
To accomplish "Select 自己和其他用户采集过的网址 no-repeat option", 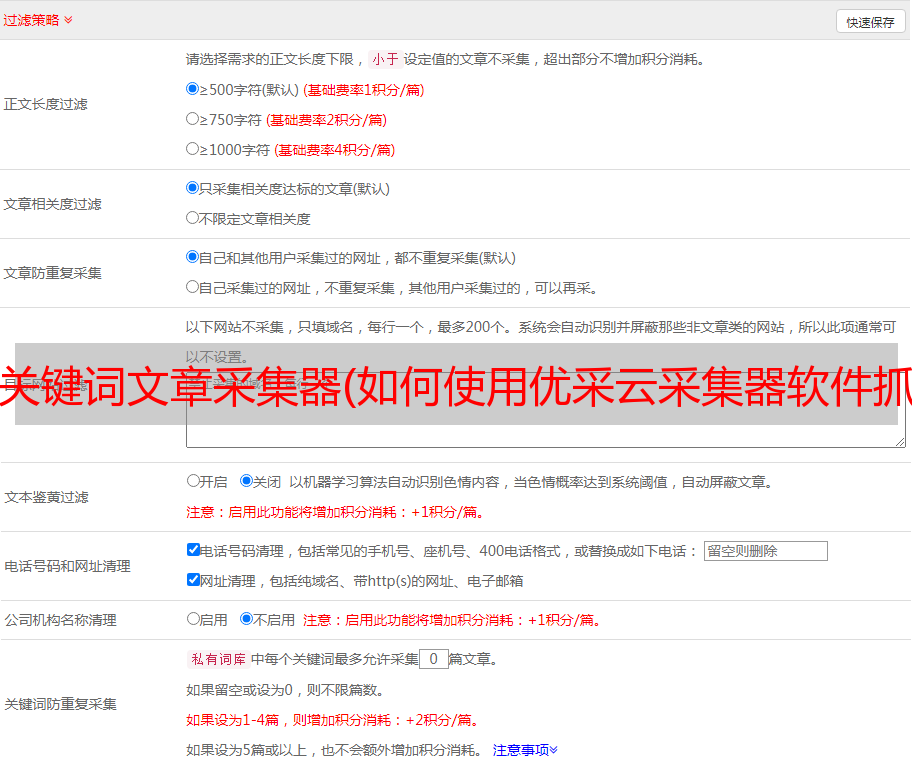I will click(x=193, y=257).
